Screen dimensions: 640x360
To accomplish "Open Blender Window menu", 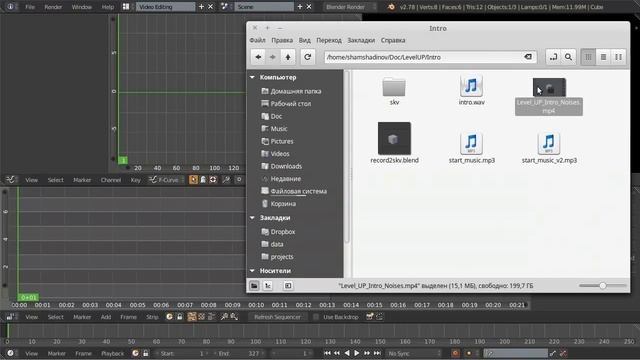I will (x=82, y=7).
